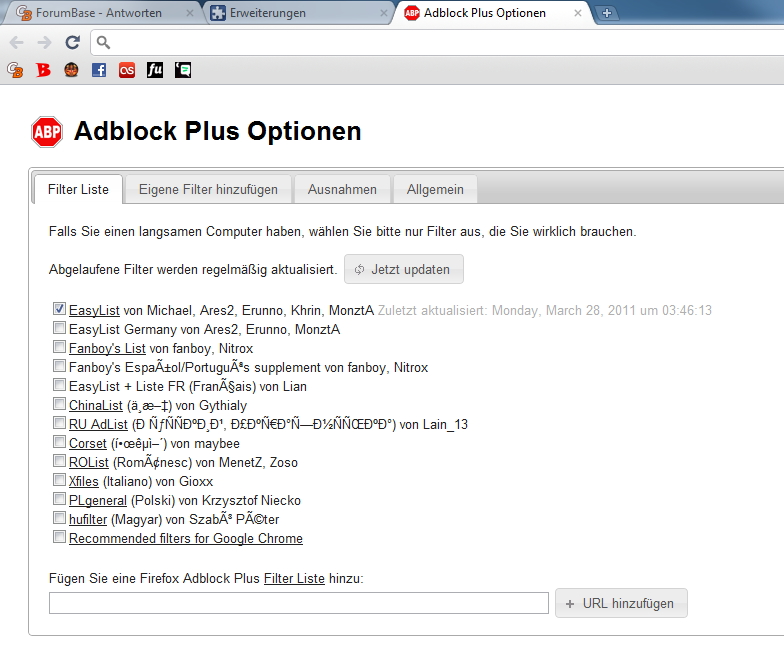
Task: Open the Filter Liste hyperlink
Action: (294, 578)
